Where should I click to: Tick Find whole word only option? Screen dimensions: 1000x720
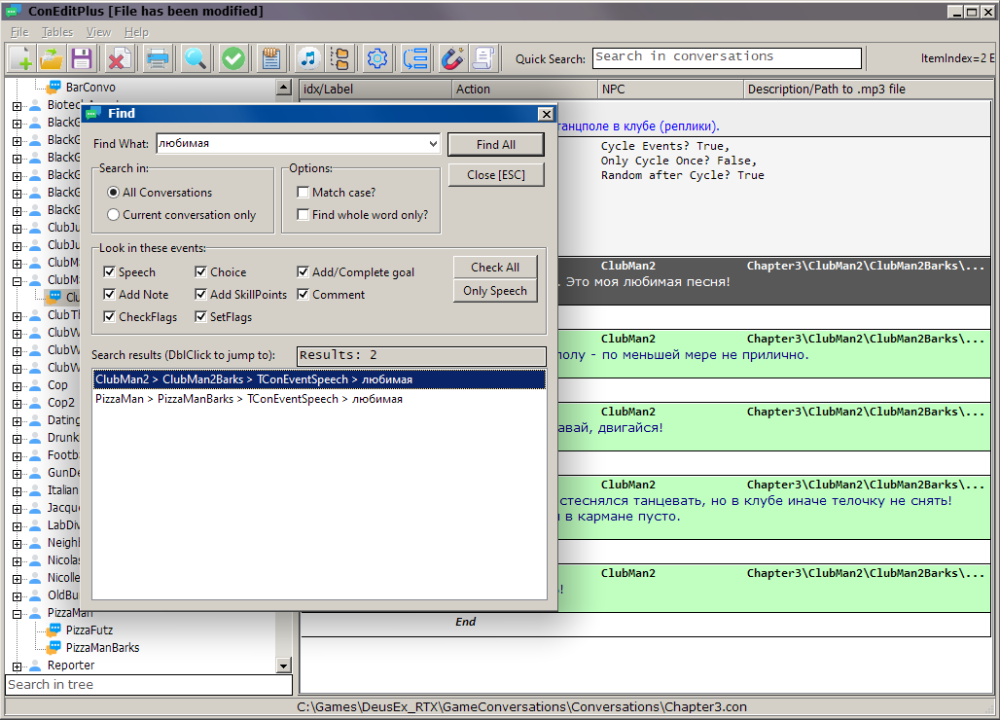tap(303, 215)
